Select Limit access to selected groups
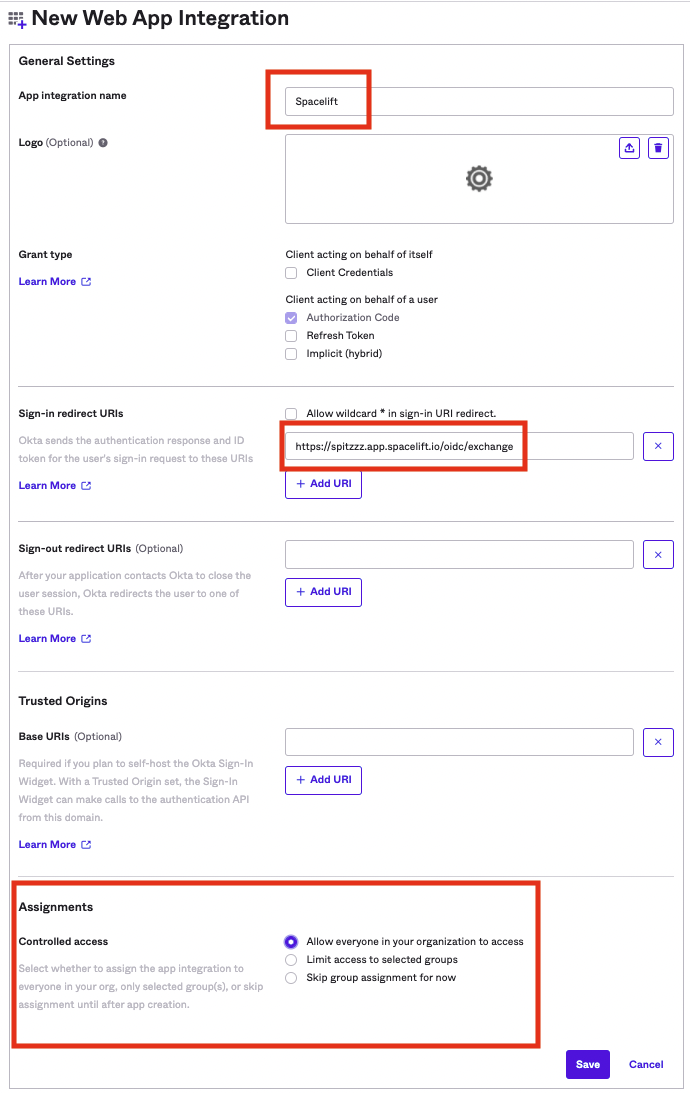 pyautogui.click(x=290, y=960)
